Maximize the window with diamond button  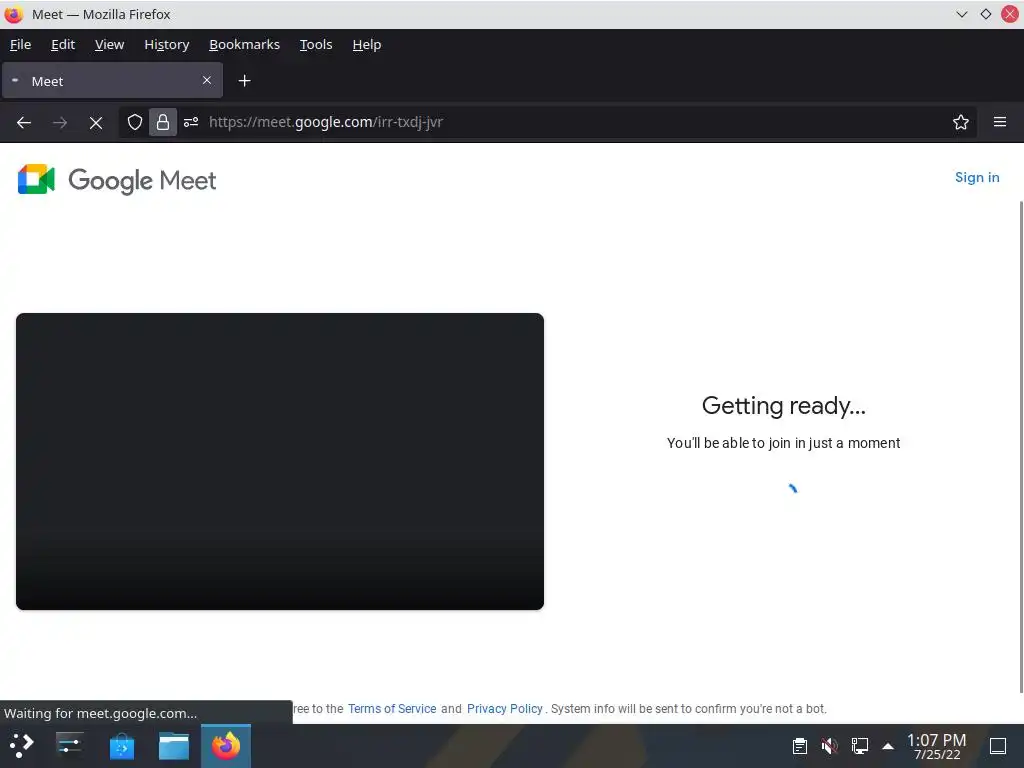click(x=985, y=14)
